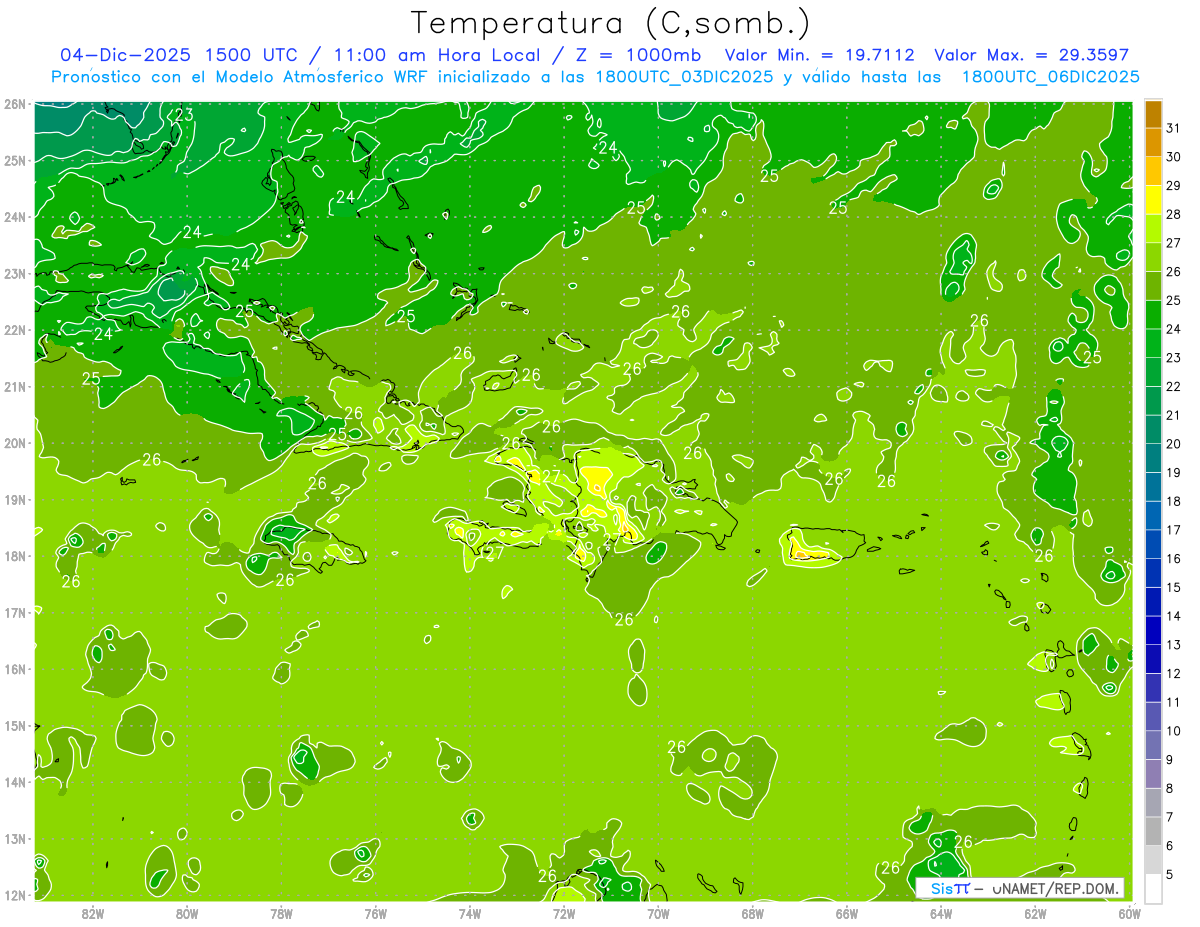Click the "23" contour label on the map
Screen dimensions: 1200x927
(x=184, y=115)
